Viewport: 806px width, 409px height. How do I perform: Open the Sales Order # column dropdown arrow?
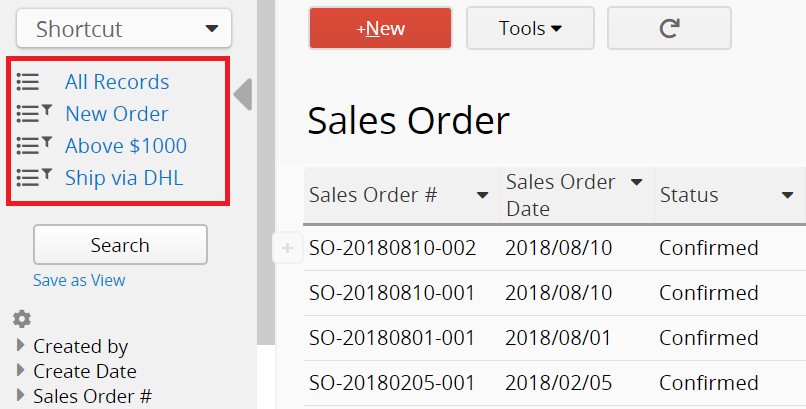click(x=482, y=195)
